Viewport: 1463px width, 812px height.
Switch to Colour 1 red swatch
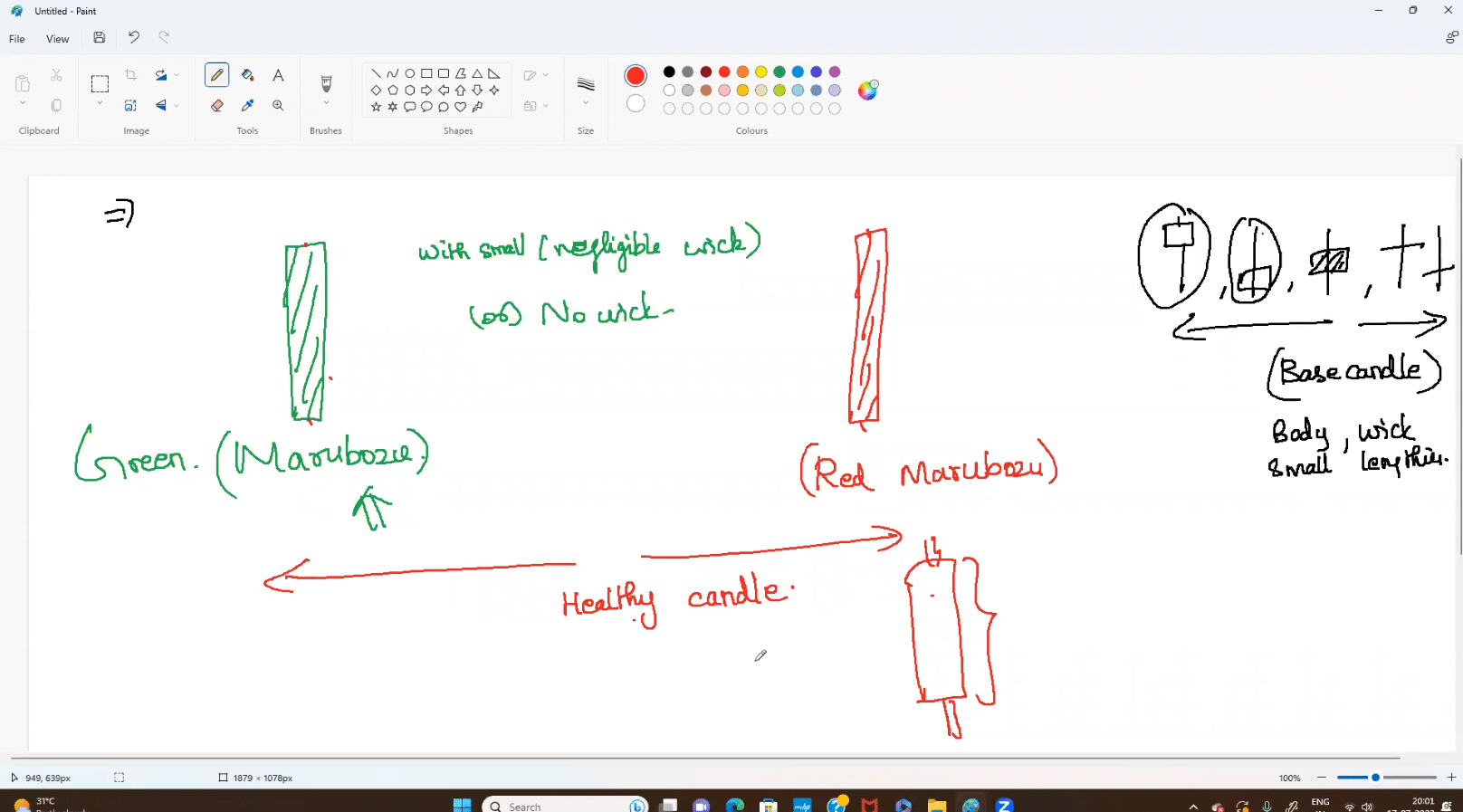pos(636,76)
